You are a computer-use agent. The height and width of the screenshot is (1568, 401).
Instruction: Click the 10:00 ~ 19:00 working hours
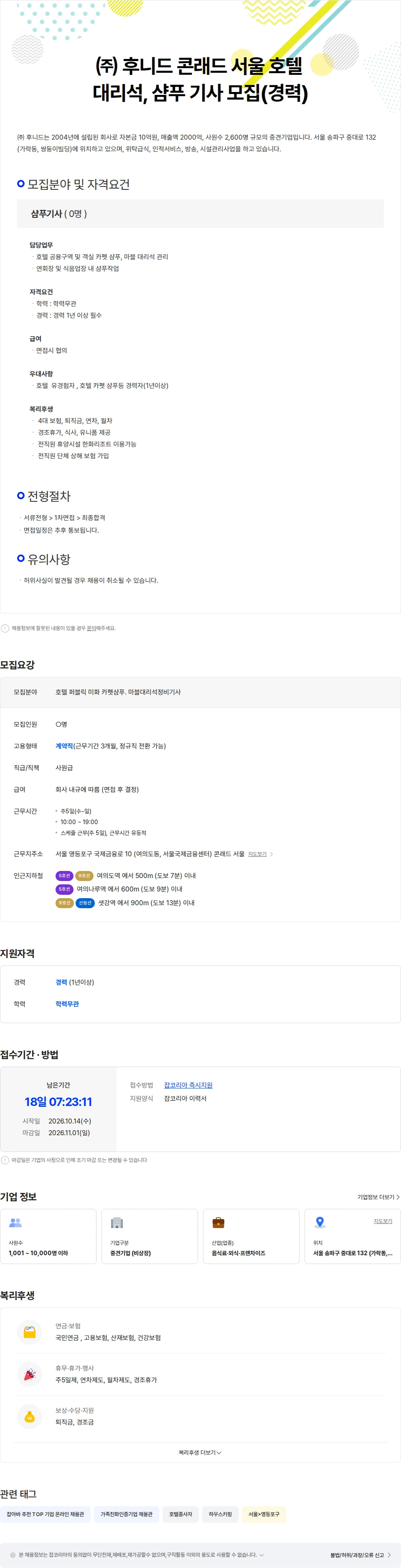point(79,822)
